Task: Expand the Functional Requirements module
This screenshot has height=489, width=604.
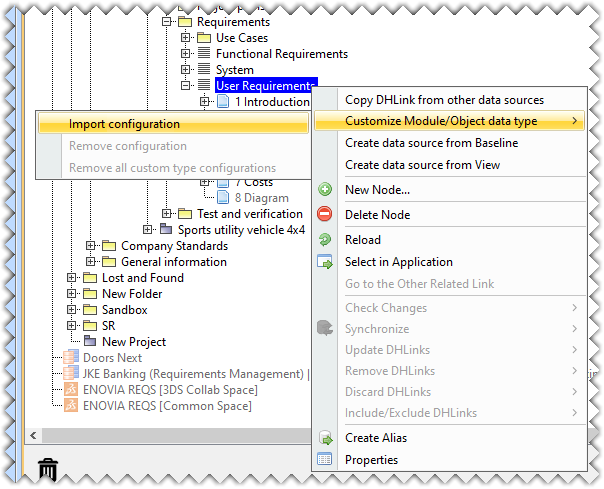Action: pos(185,53)
